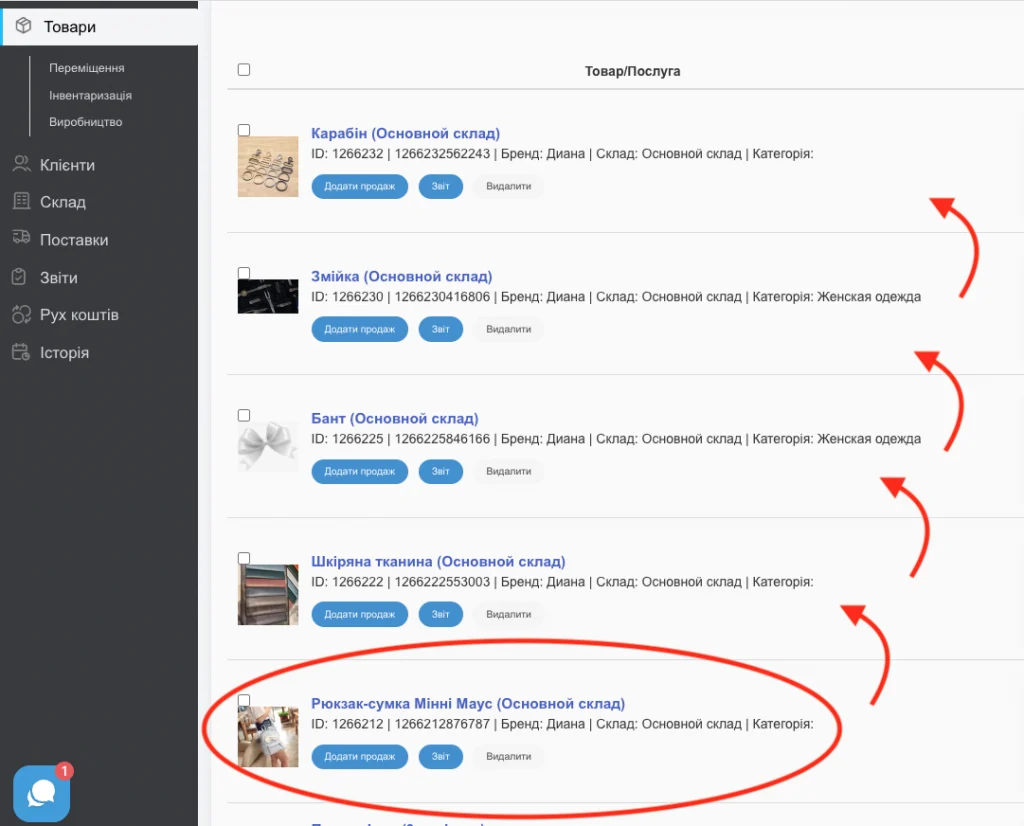Screen dimensions: 1024x826
Task: Click the Товар/Послуга column header
Action: click(x=632, y=71)
